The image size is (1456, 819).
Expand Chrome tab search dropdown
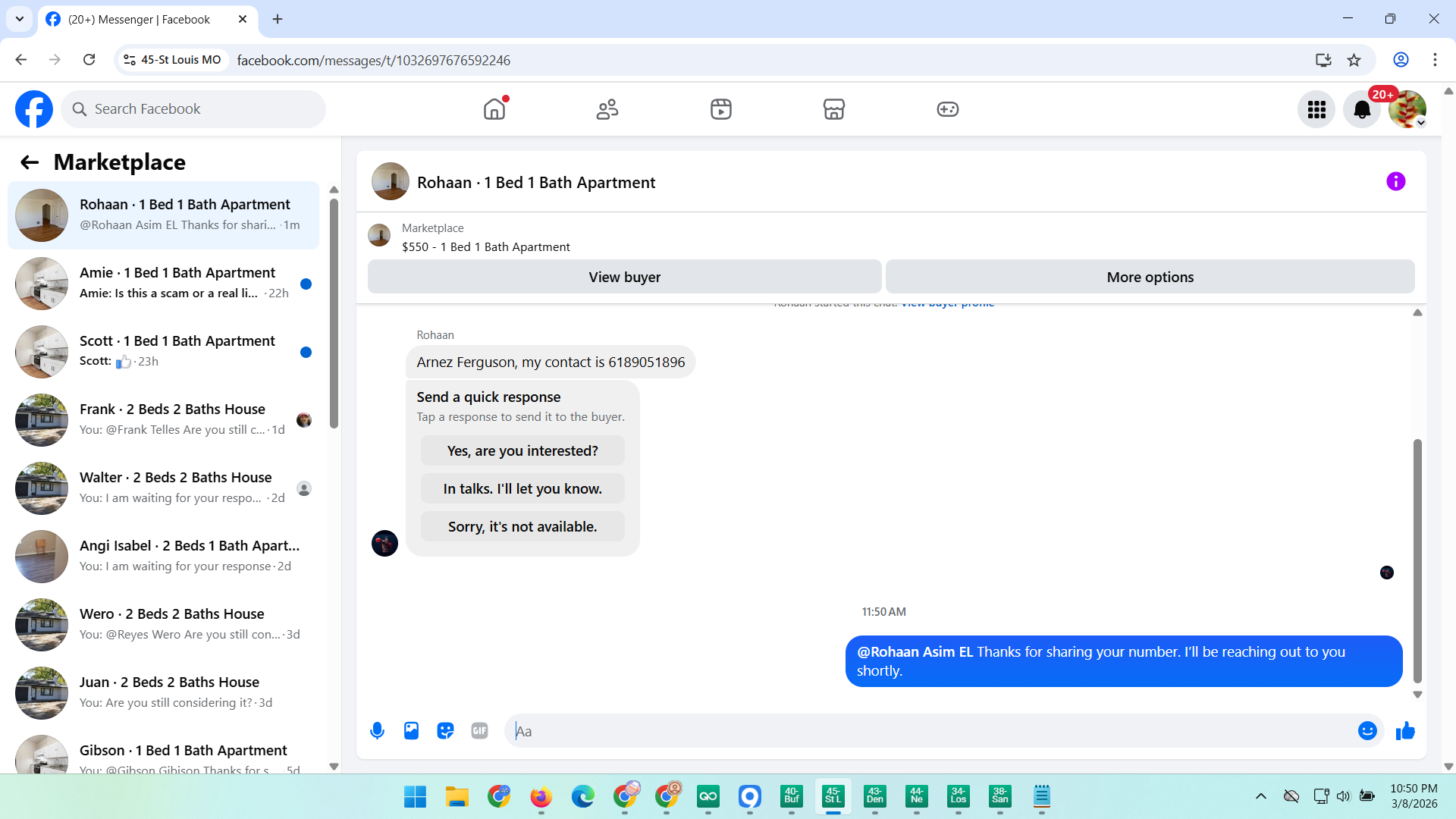pos(20,19)
